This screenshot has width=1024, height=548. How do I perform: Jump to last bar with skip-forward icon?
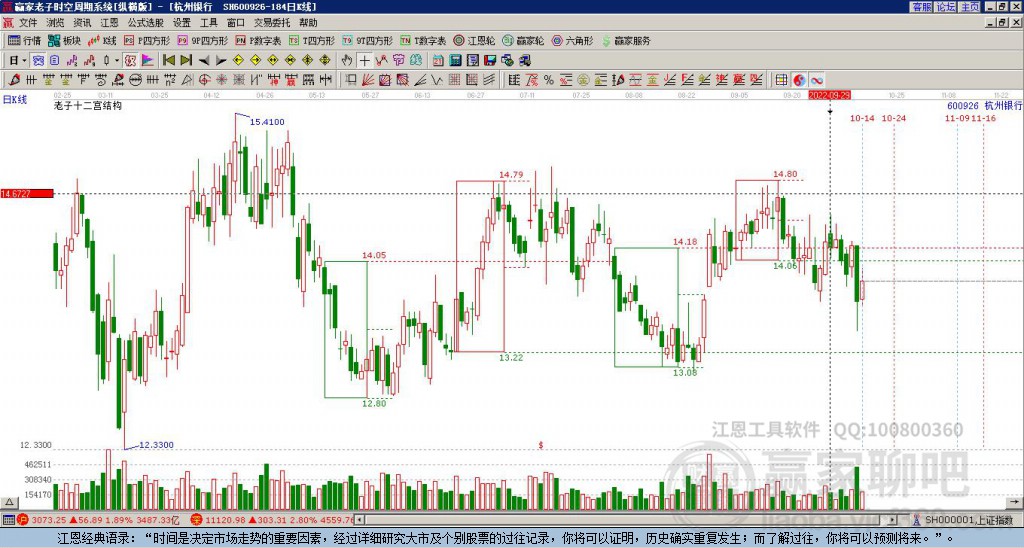point(186,61)
